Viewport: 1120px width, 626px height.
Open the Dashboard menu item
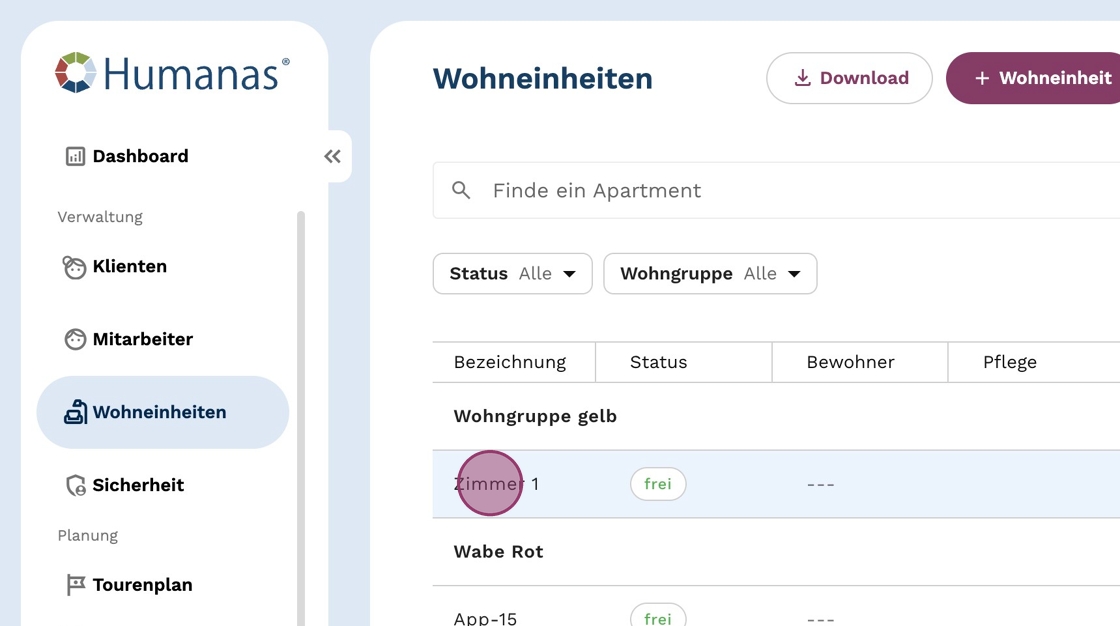point(140,156)
